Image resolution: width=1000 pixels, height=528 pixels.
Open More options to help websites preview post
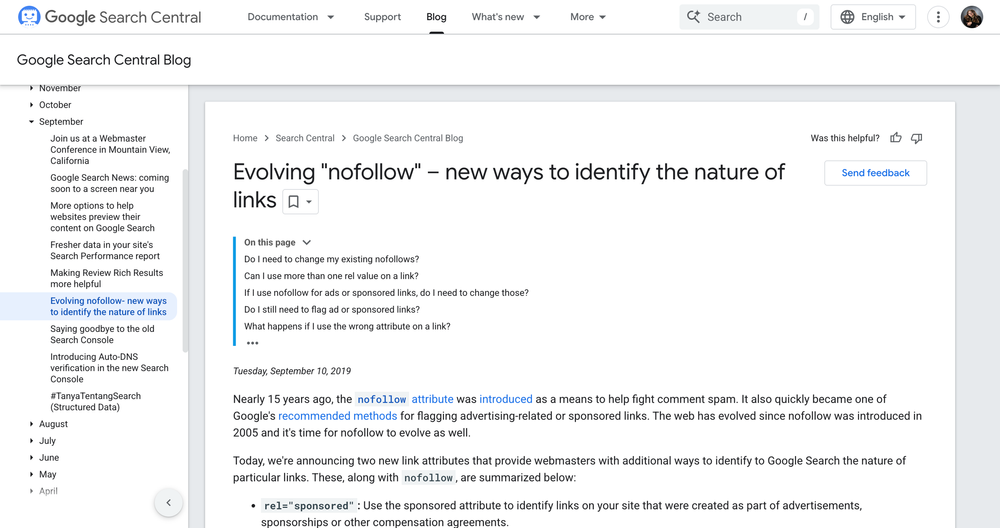[103, 217]
